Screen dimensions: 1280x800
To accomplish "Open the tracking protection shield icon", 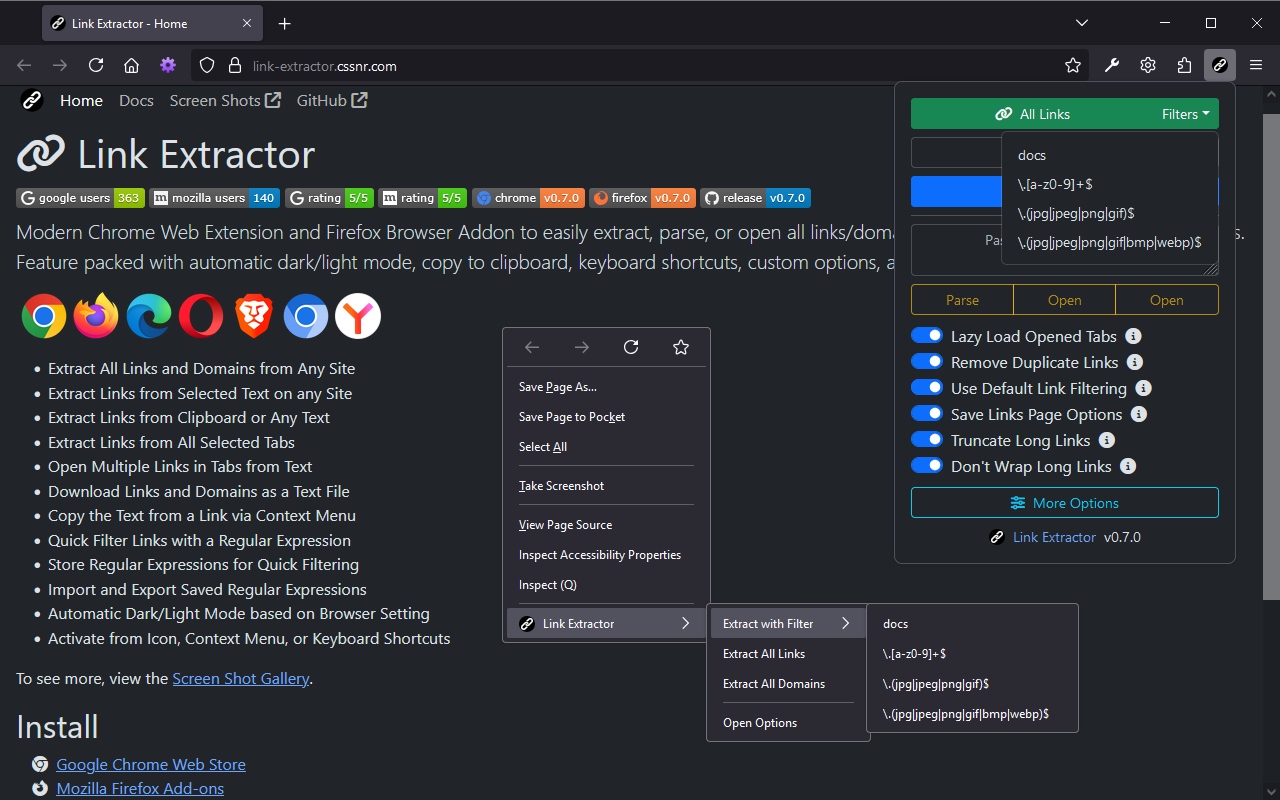I will coord(206,64).
